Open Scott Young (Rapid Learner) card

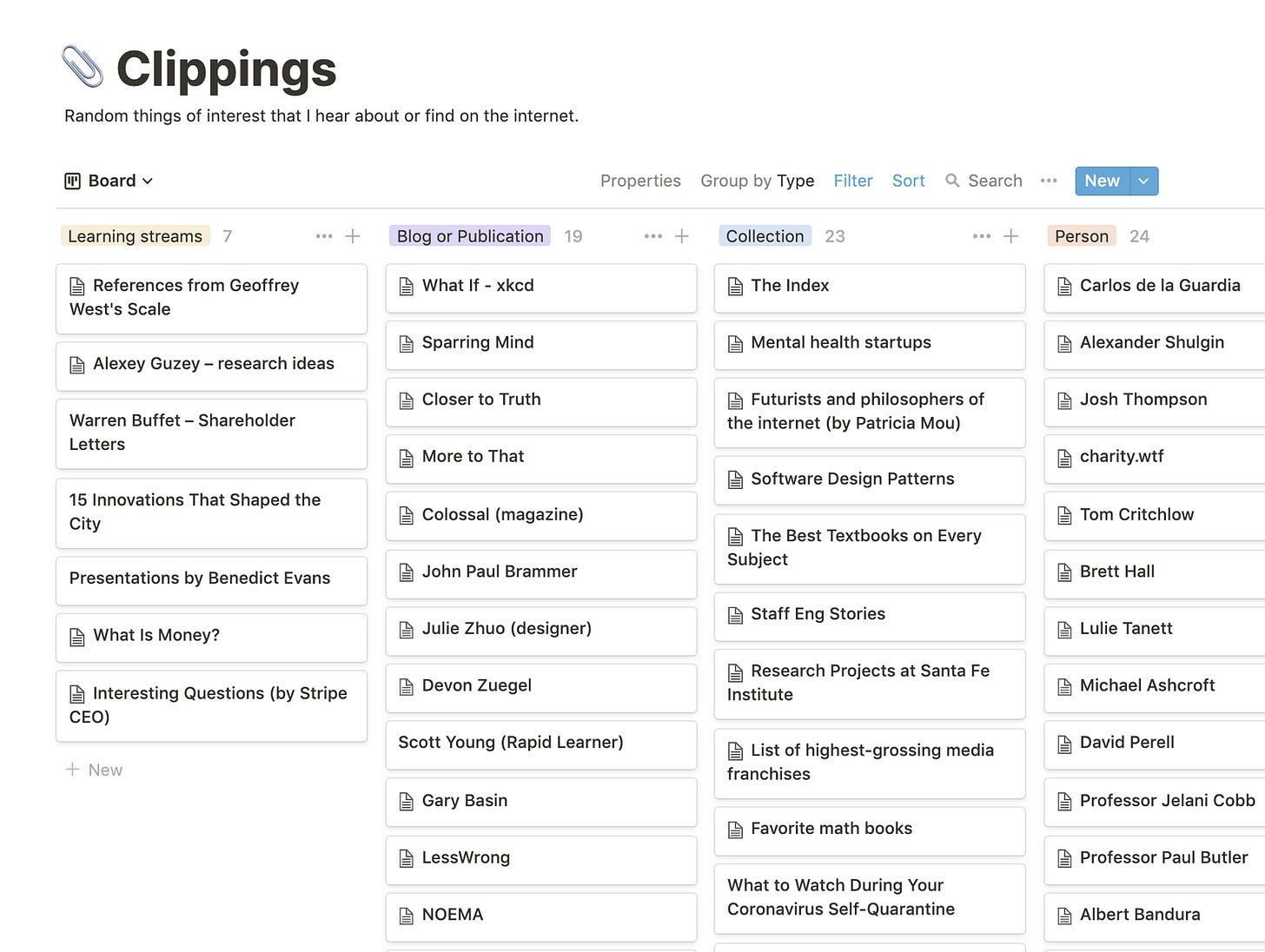click(540, 744)
